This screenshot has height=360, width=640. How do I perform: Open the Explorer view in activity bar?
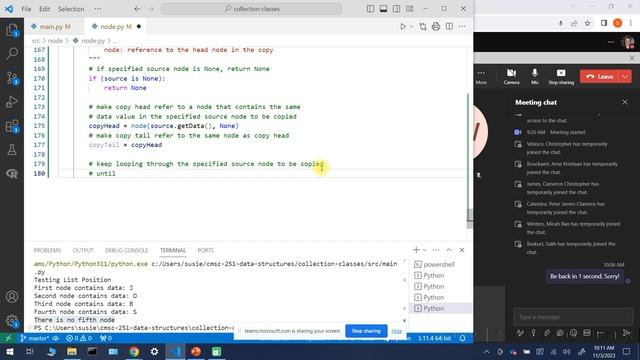12,30
